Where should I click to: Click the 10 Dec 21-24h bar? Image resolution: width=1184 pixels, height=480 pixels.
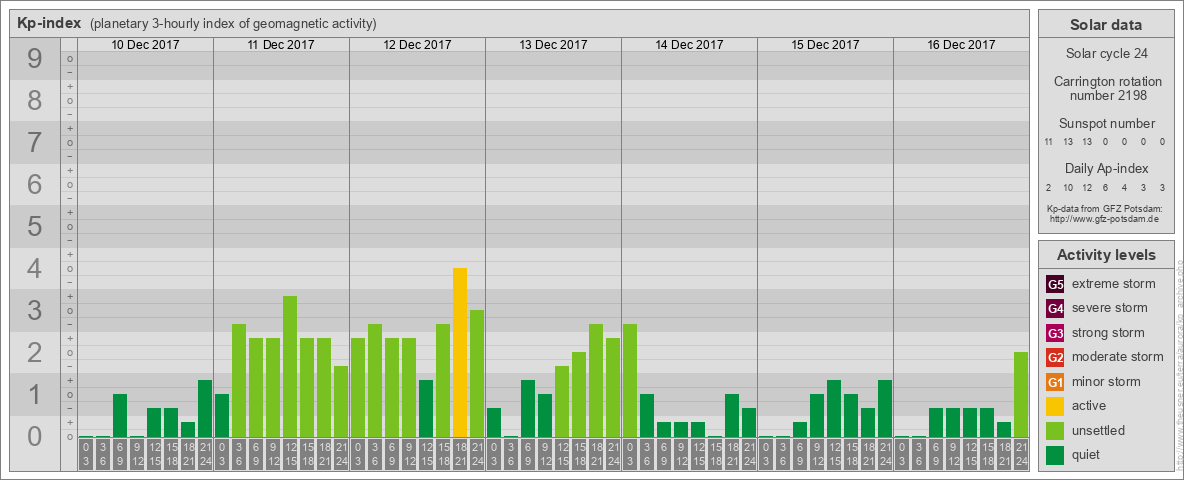pos(205,408)
